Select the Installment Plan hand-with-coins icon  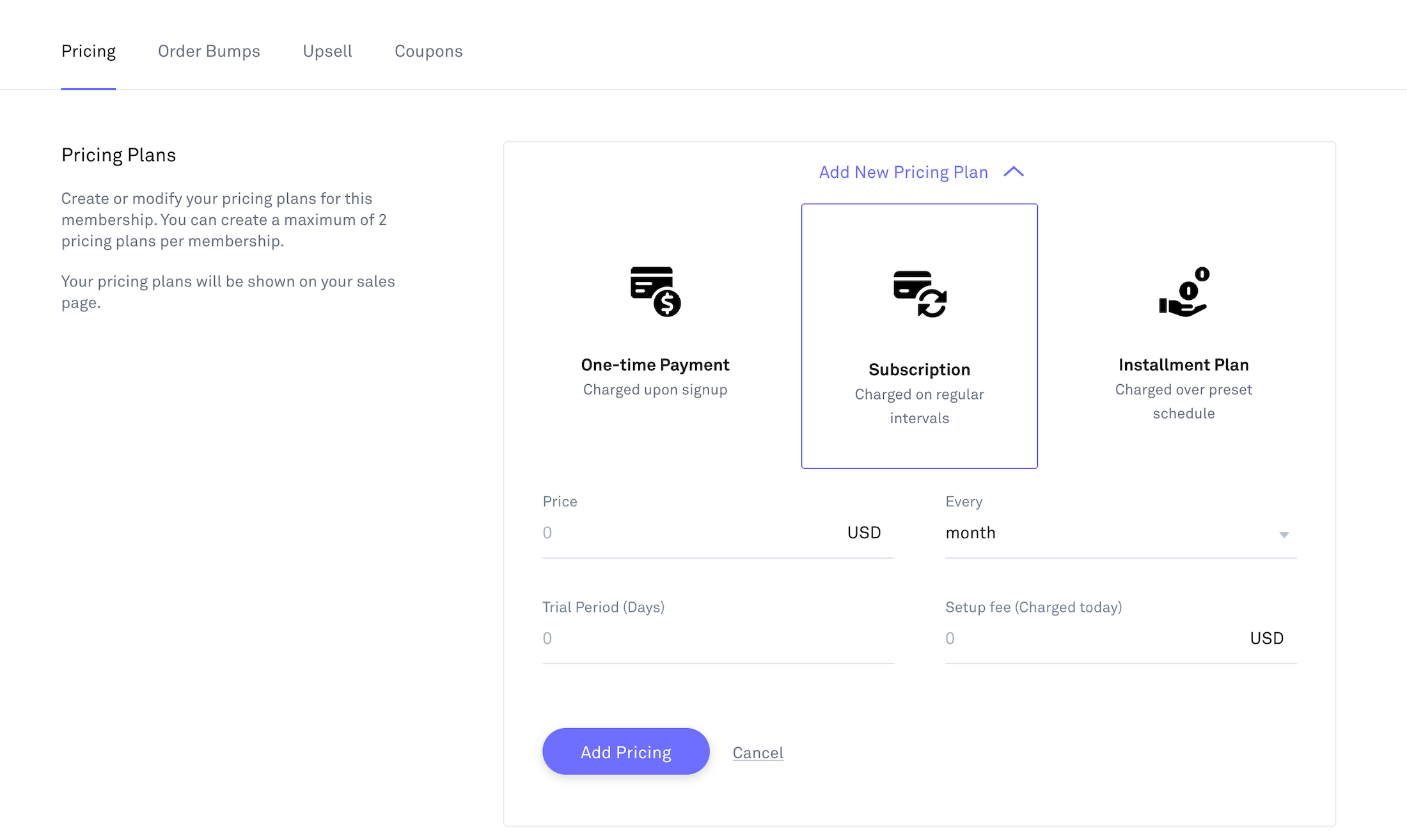1183,293
